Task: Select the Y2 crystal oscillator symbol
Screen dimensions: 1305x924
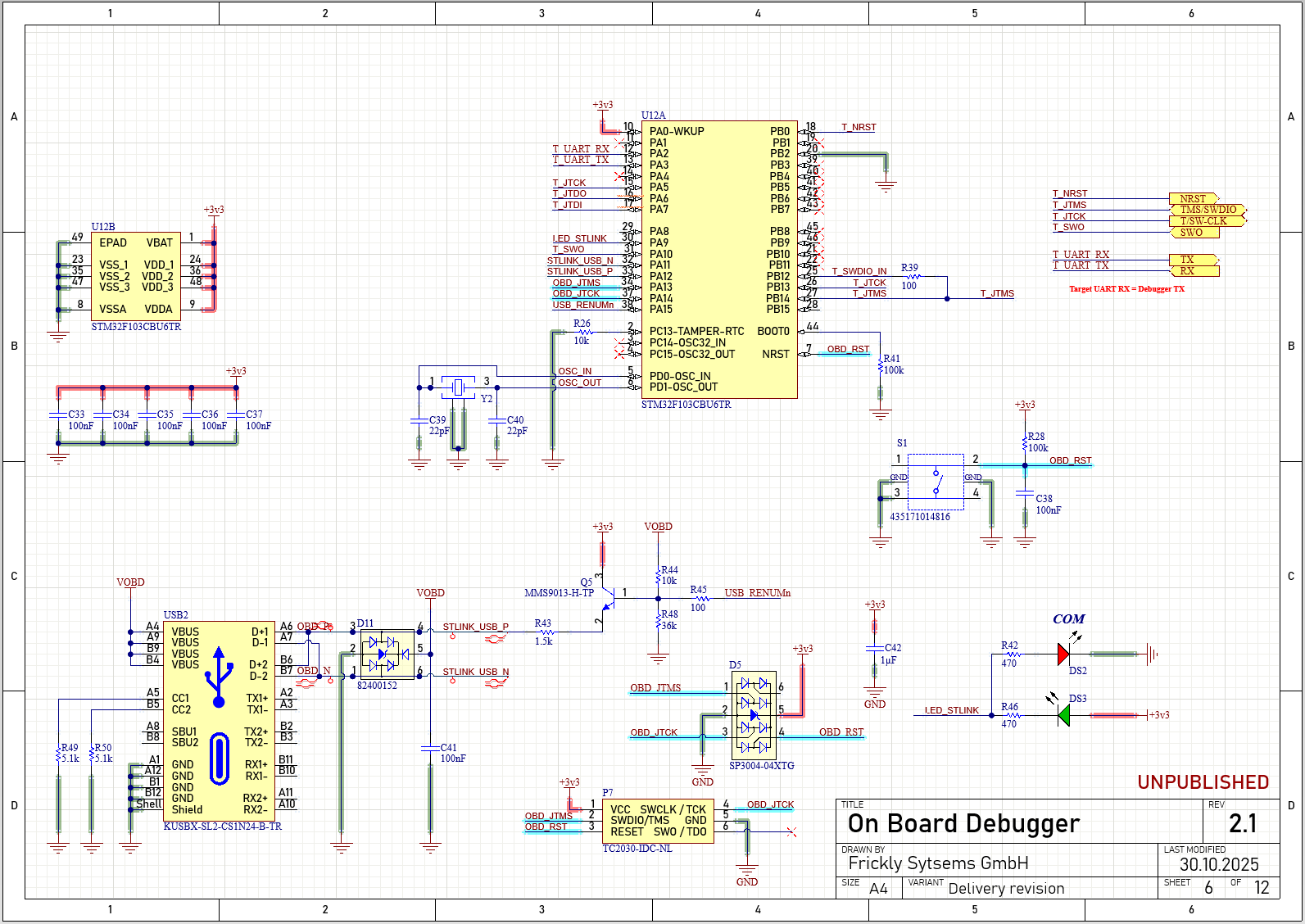Action: click(458, 386)
